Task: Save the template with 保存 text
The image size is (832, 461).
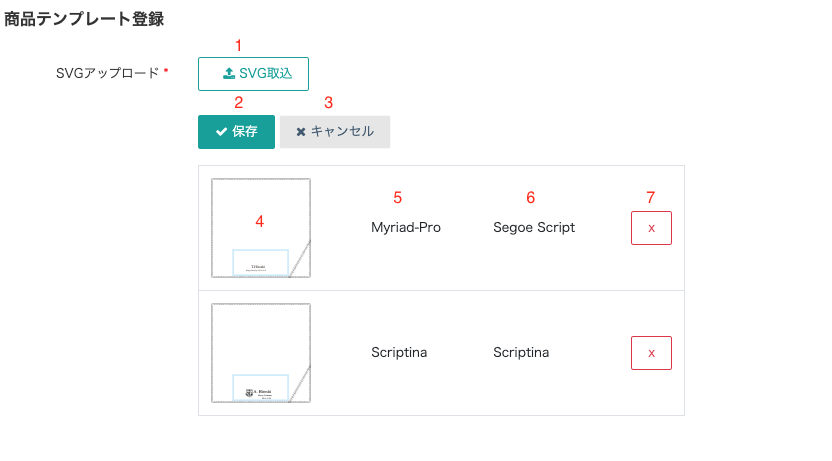Action: tap(245, 132)
